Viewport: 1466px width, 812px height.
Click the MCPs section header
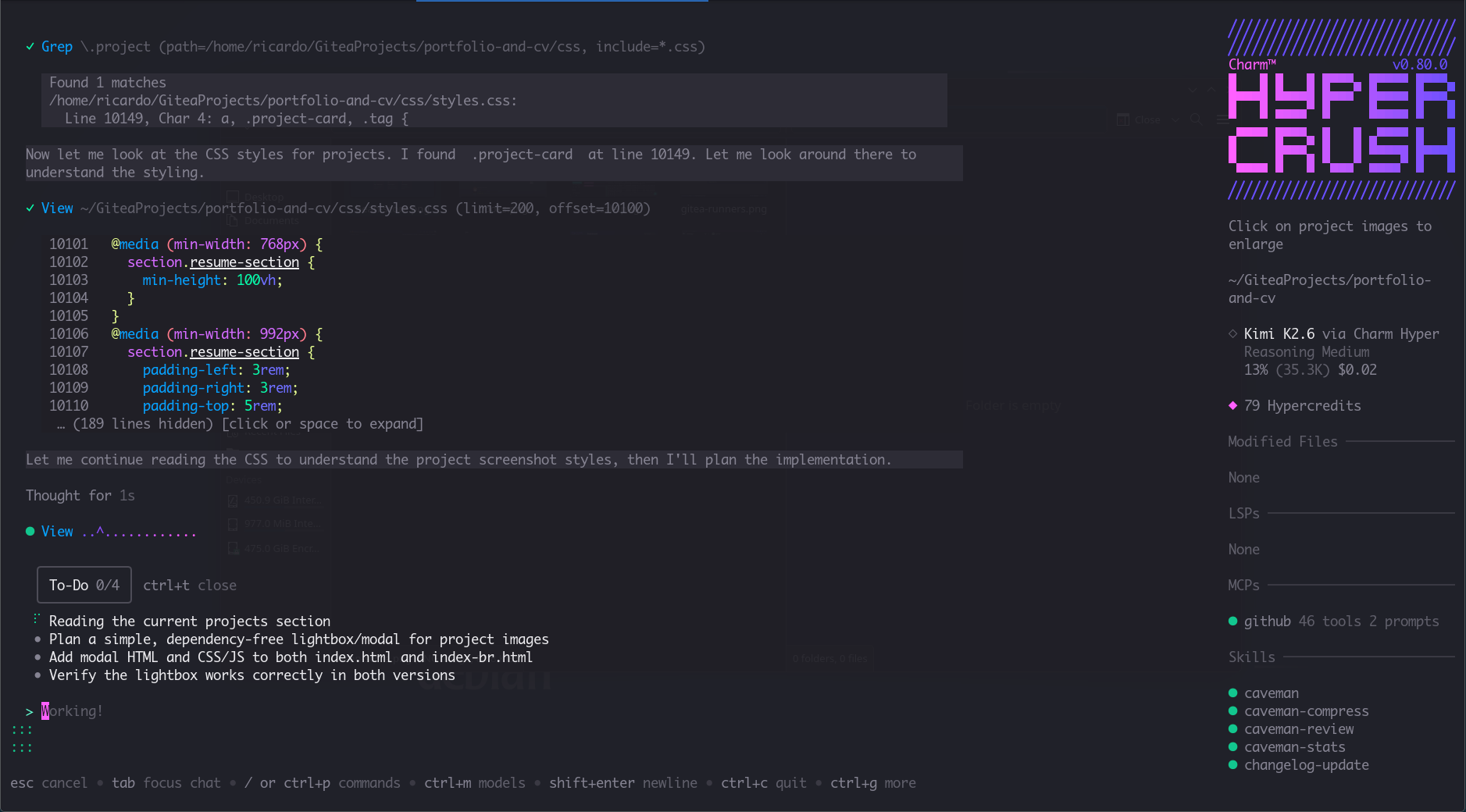tap(1243, 586)
